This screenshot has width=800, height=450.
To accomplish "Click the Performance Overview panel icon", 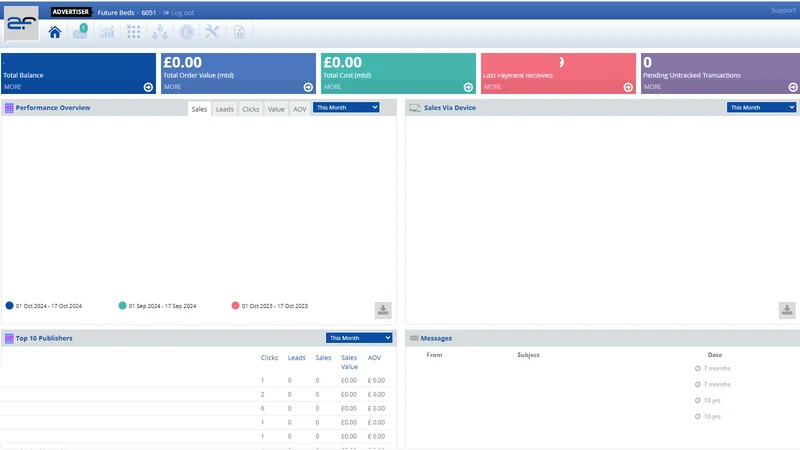I will pyautogui.click(x=9, y=108).
